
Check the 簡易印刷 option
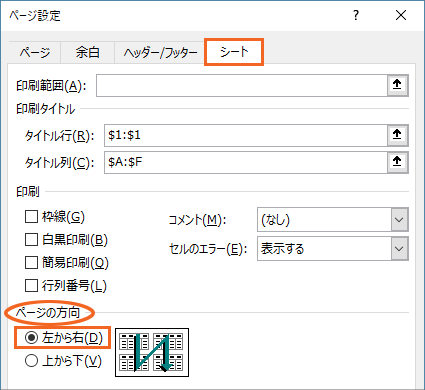pos(31,262)
